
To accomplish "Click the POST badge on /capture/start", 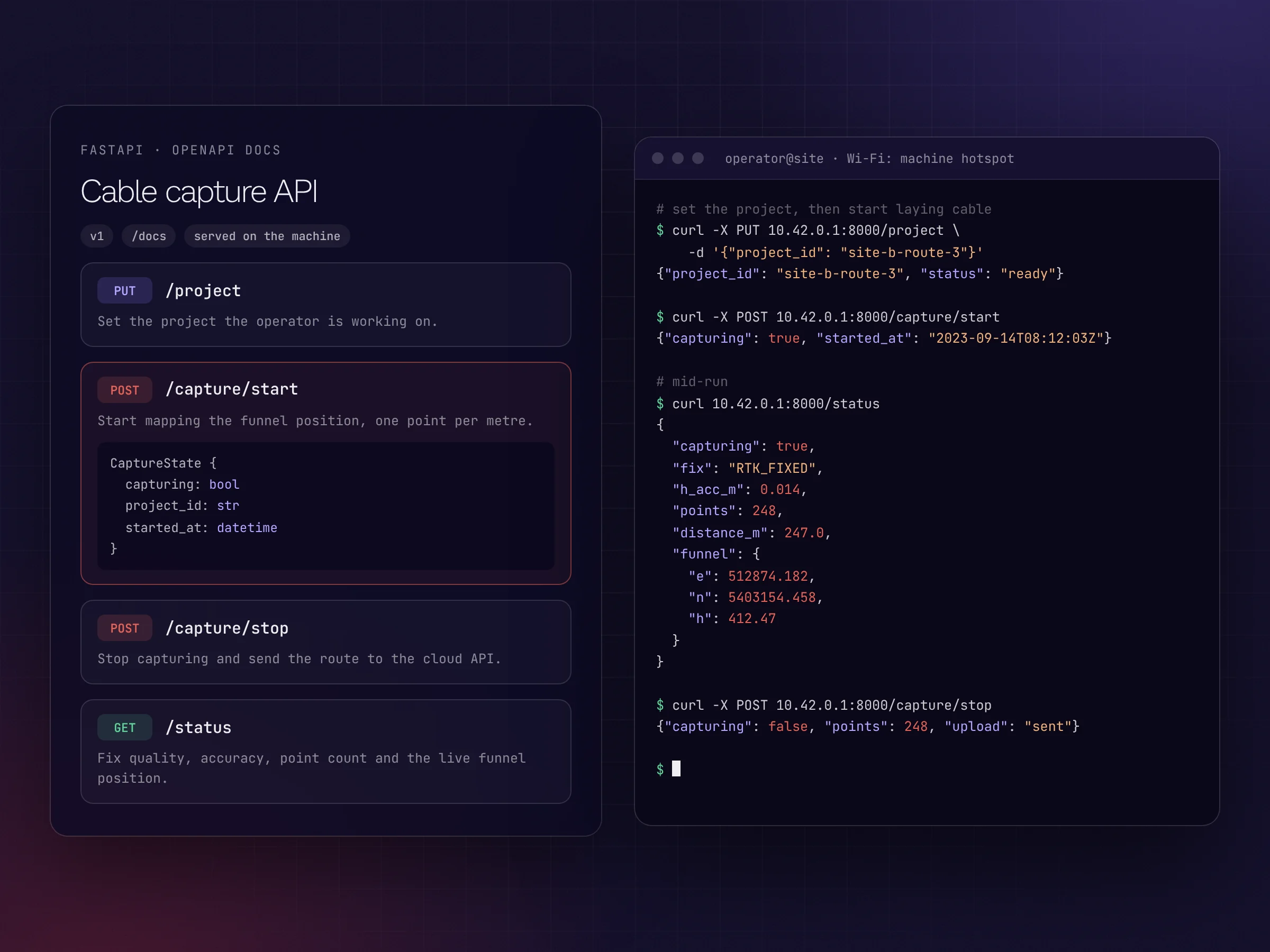I will pos(124,390).
